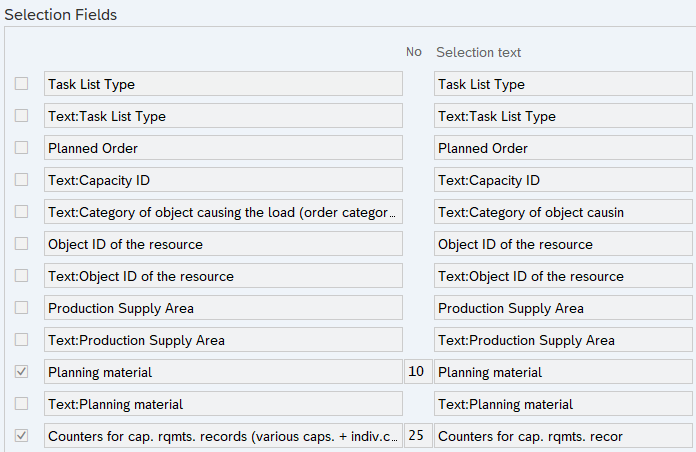The image size is (696, 452).
Task: Click the No field showing 10
Action: point(417,372)
